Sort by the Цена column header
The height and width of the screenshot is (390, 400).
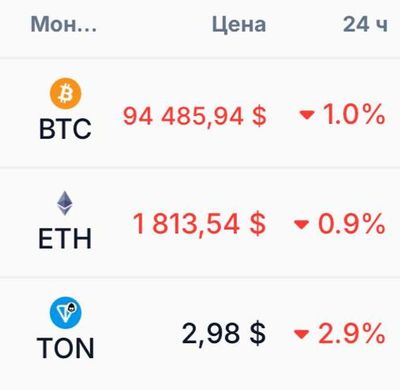pyautogui.click(x=239, y=25)
